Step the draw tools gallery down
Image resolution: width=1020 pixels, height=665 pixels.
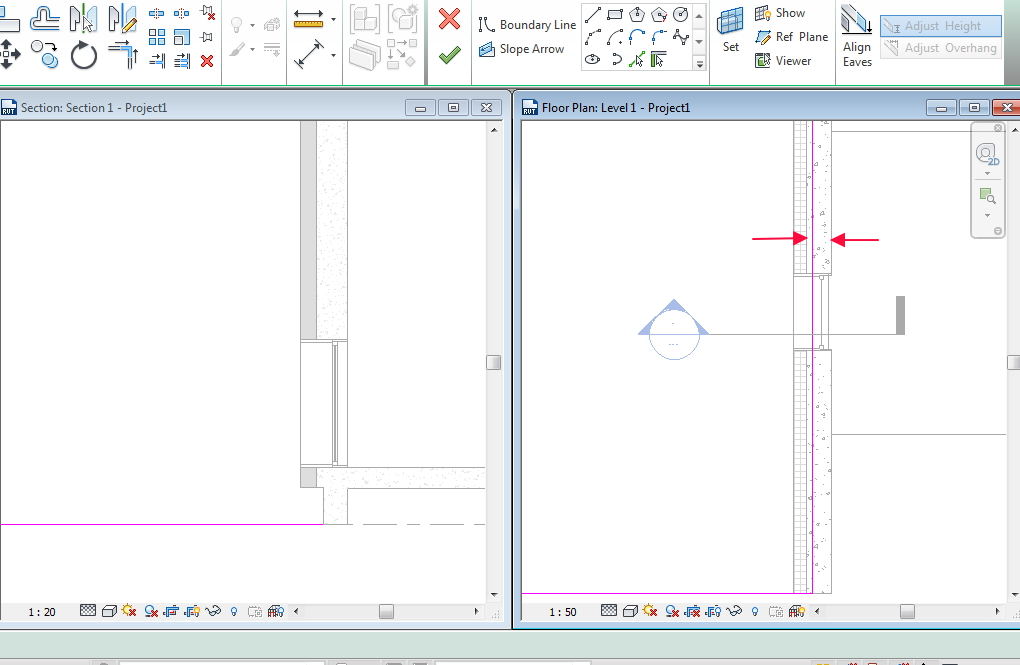pyautogui.click(x=699, y=41)
